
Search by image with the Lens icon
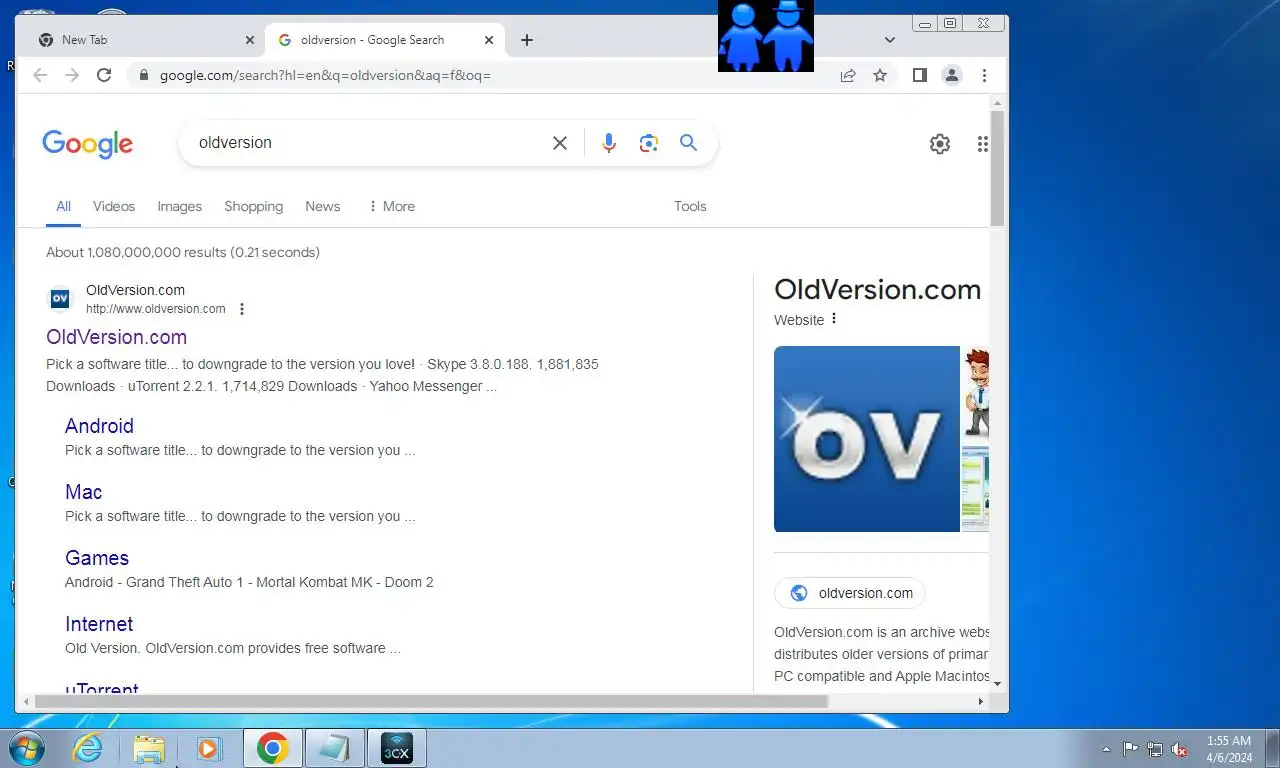(649, 143)
